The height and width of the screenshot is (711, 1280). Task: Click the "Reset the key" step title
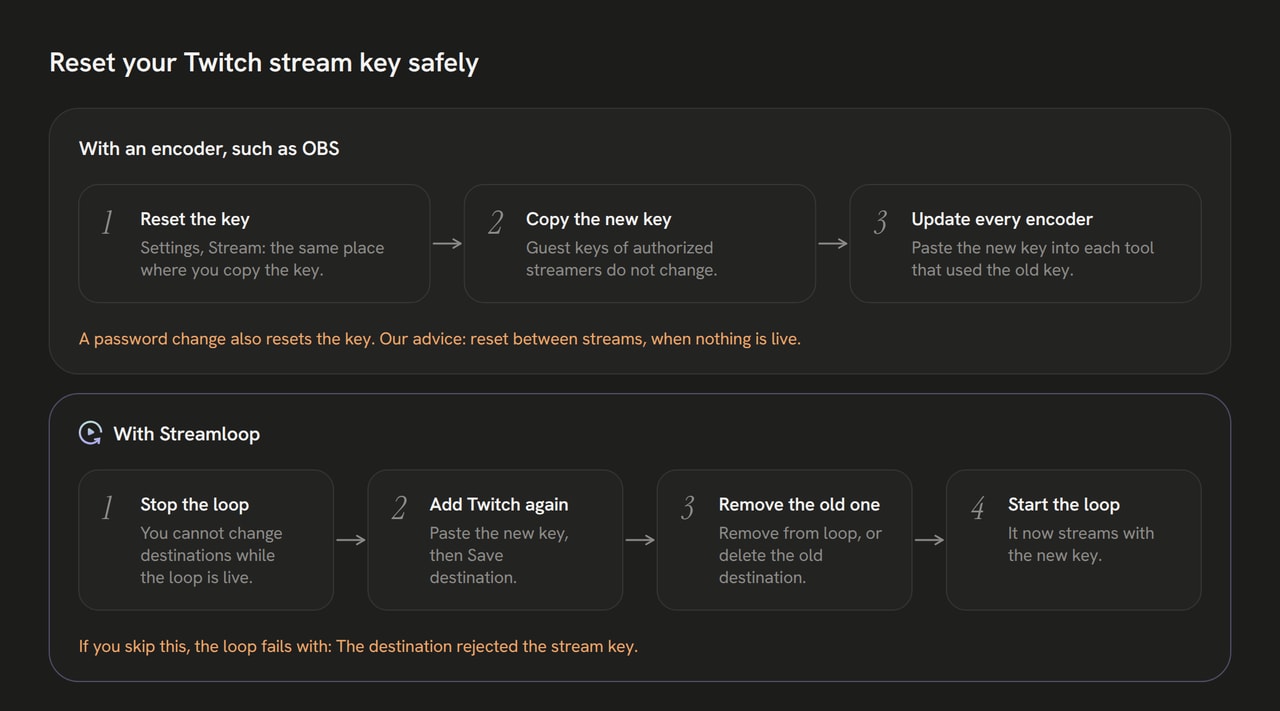point(195,219)
